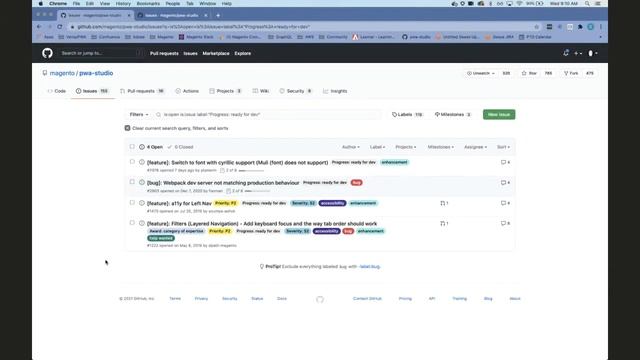
Task: Open macOS Spotlight search icon
Action: tap(587, 4)
